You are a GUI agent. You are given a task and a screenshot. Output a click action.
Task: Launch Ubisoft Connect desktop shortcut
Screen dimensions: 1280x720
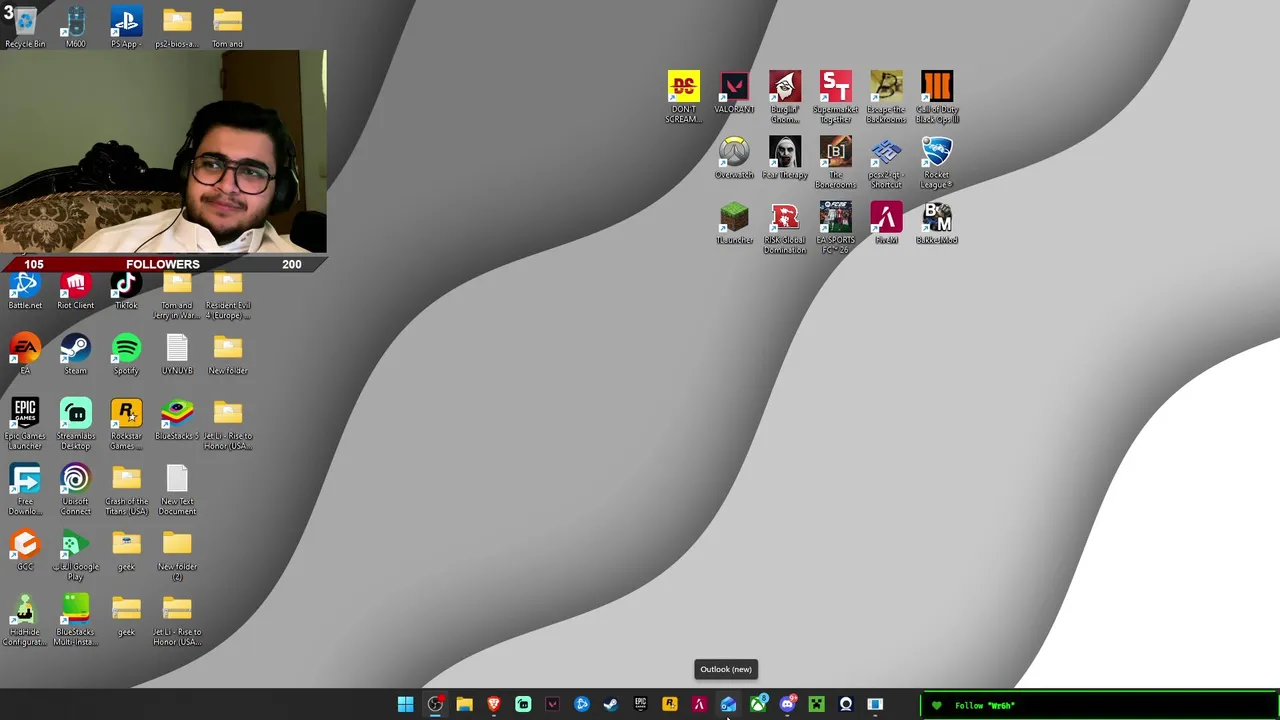tap(76, 489)
